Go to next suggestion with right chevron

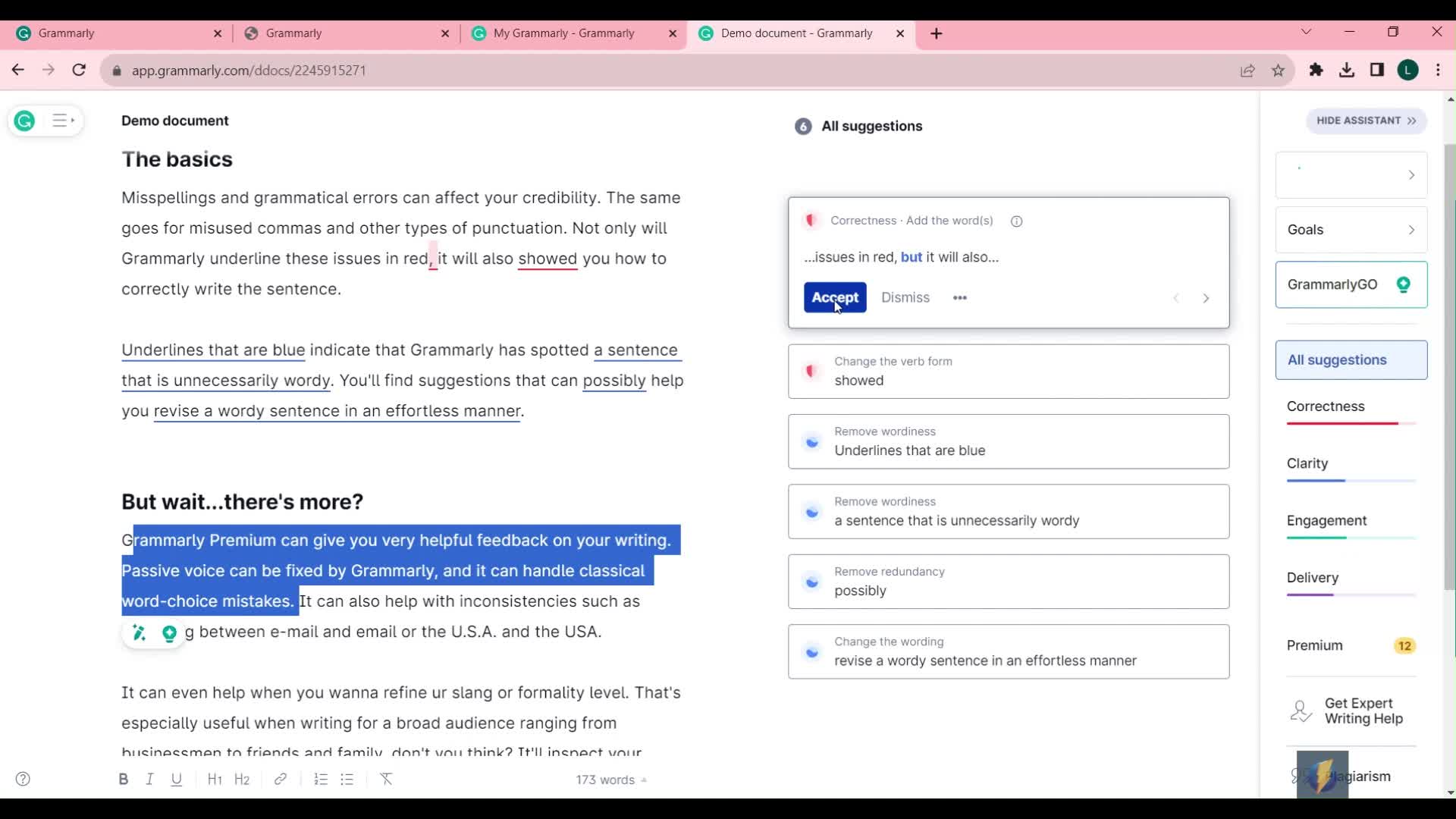(x=1206, y=298)
